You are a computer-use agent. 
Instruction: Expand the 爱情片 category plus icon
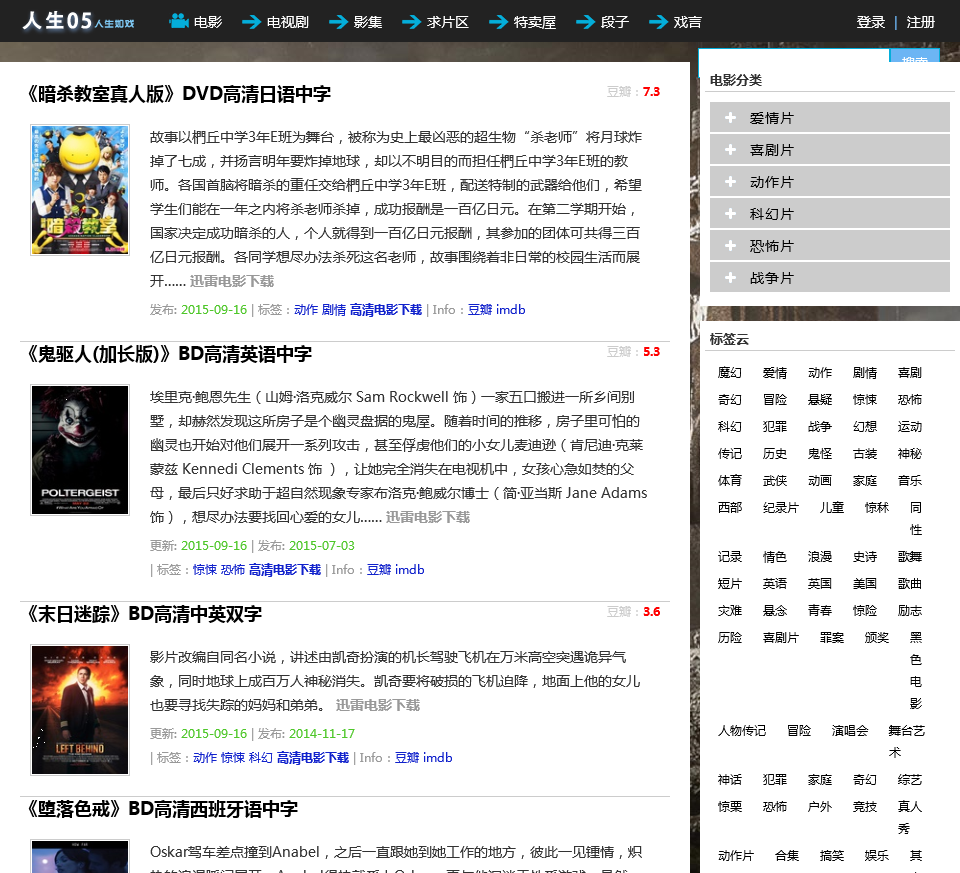730,118
